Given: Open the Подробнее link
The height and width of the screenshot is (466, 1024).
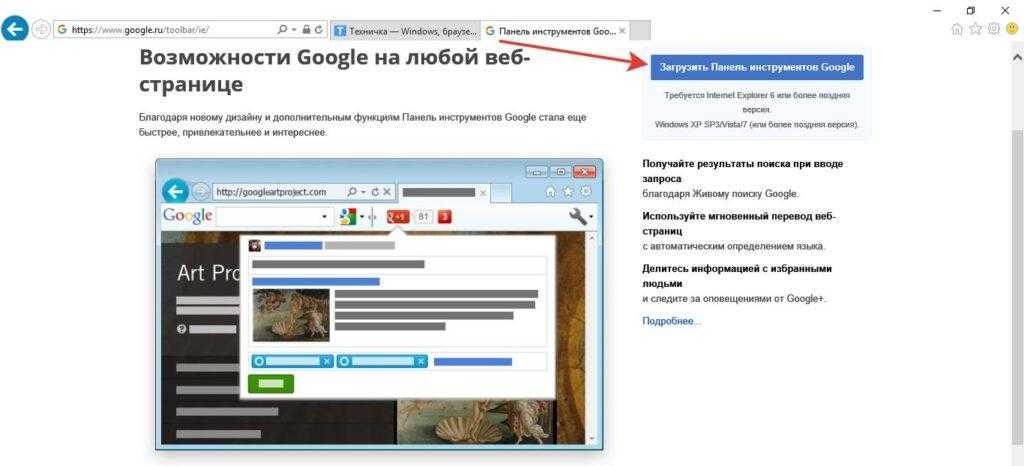Looking at the screenshot, I should [671, 321].
